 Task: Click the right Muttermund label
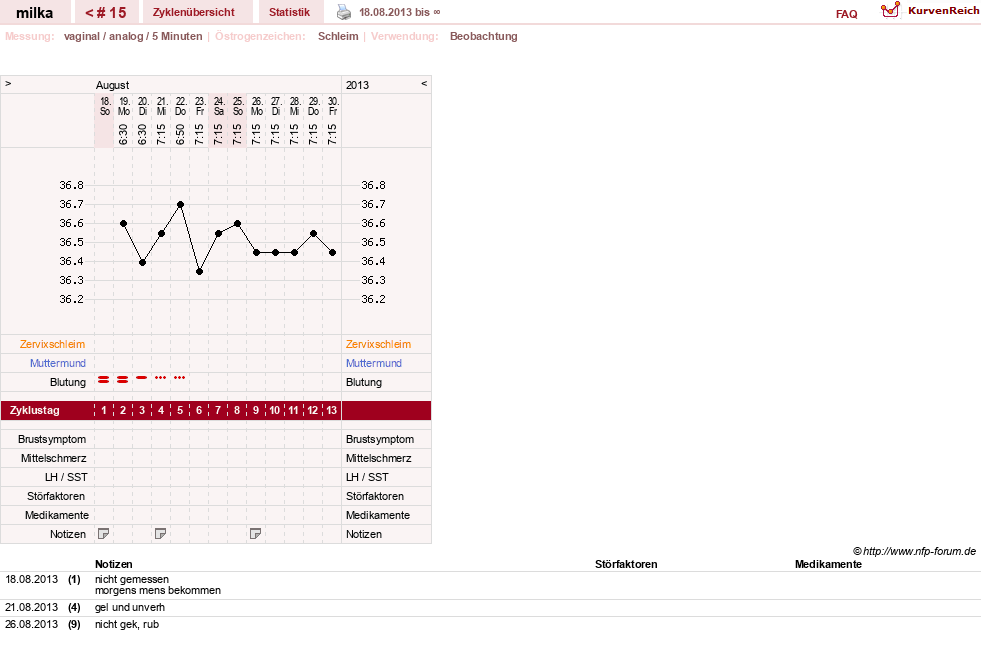coord(374,363)
